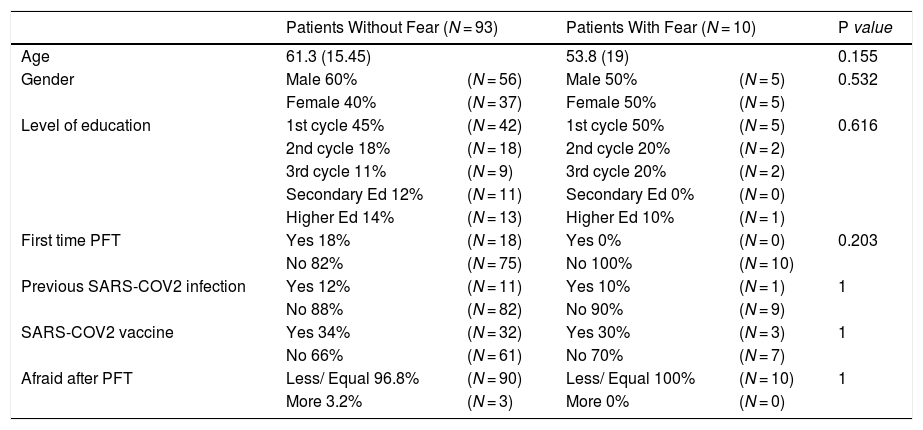The width and height of the screenshot is (923, 430).
Task: Select the P value "0.532" for gender
Action: 858,79
